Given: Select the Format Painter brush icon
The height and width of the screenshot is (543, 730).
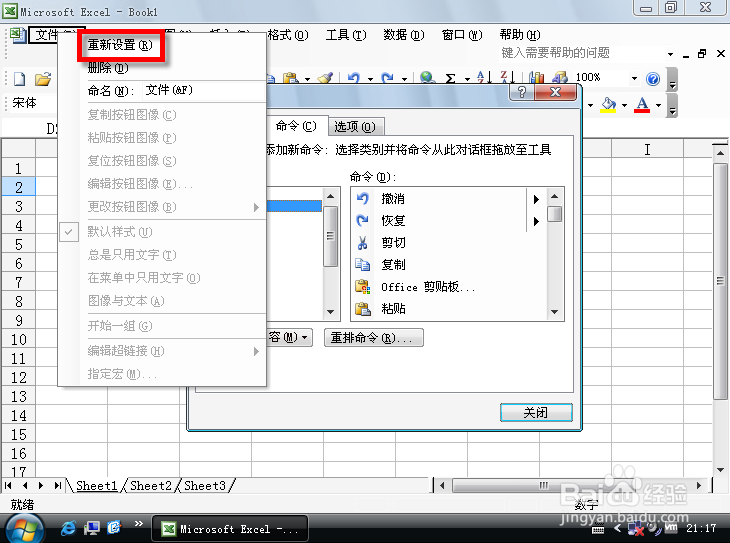Looking at the screenshot, I should [x=325, y=78].
